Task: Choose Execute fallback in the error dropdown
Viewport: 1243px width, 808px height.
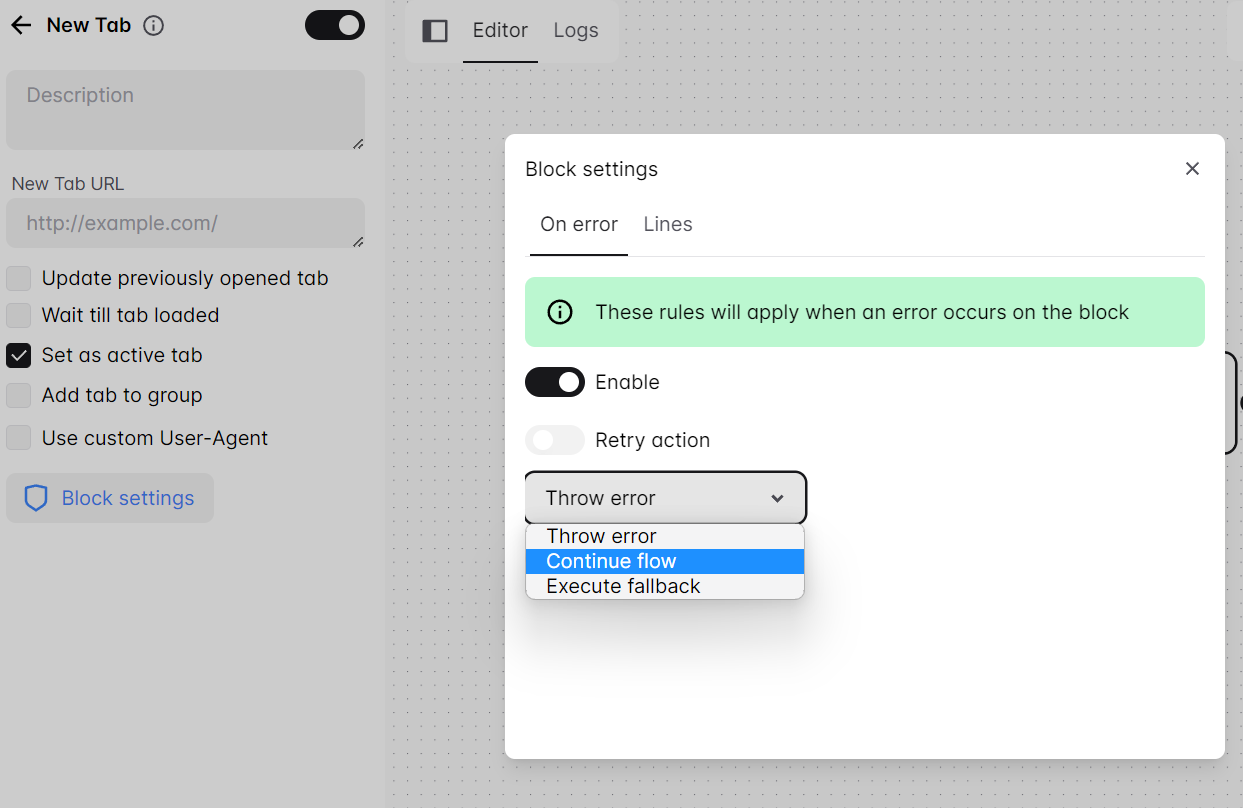Action: point(620,586)
